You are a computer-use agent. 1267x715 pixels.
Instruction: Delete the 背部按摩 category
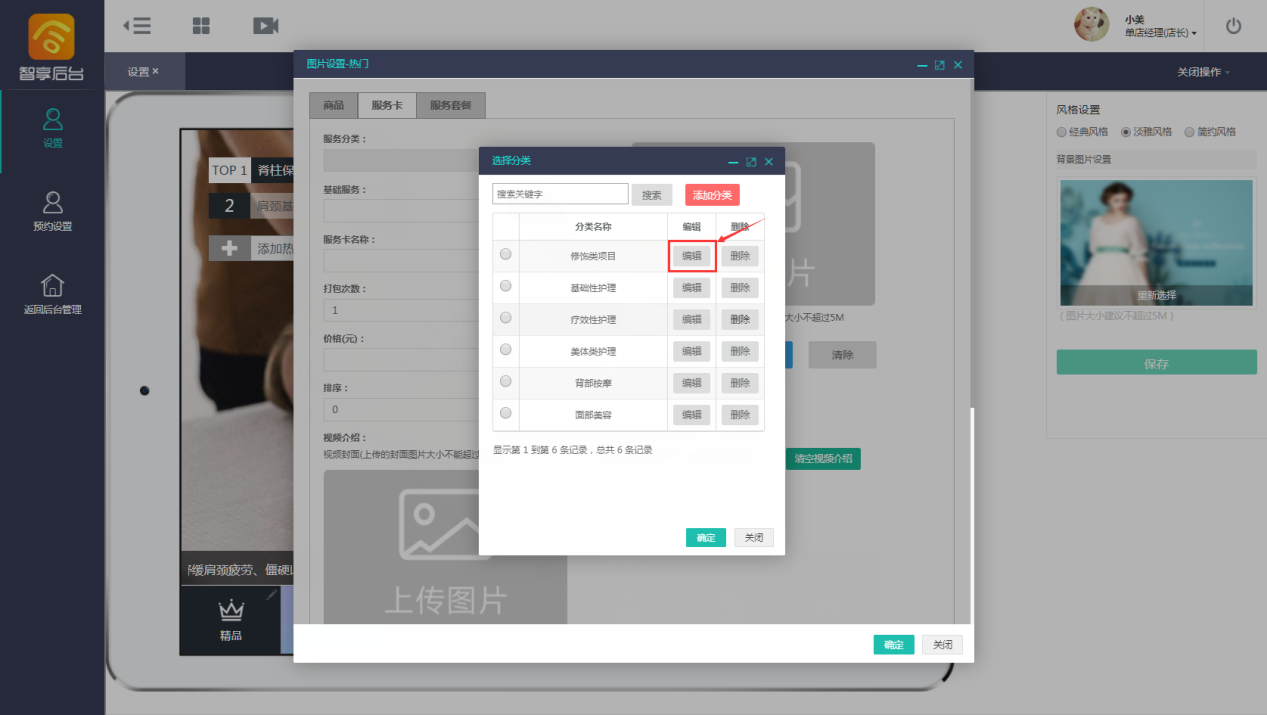point(740,383)
